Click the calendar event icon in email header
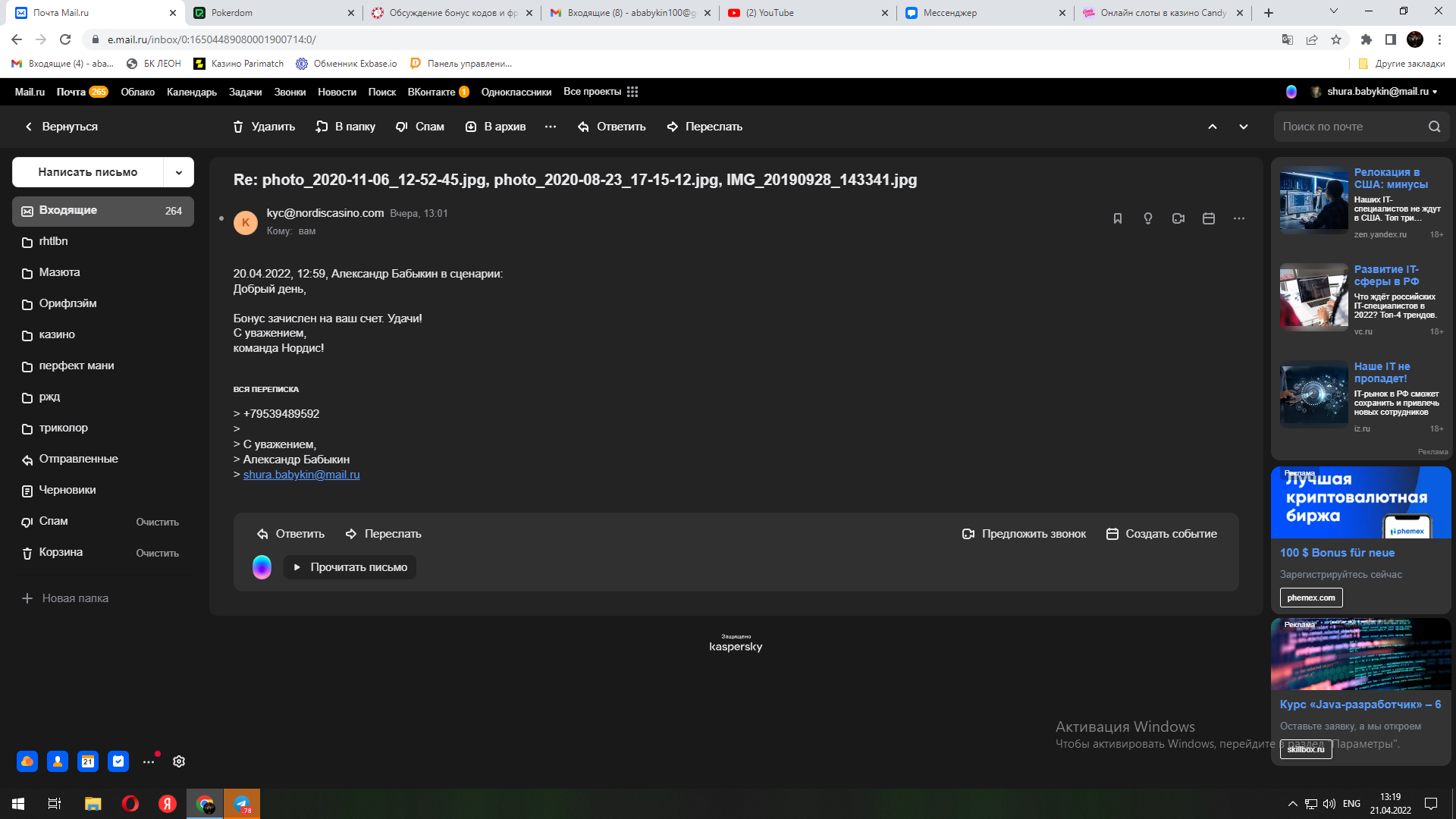The height and width of the screenshot is (819, 1456). tap(1209, 218)
